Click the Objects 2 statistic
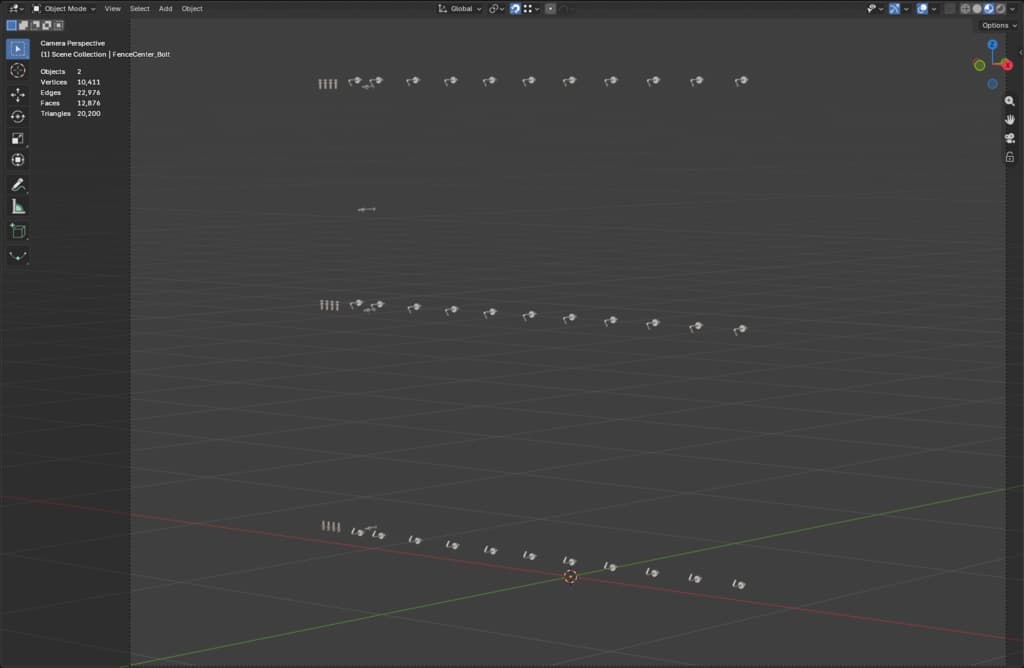 click(x=61, y=72)
